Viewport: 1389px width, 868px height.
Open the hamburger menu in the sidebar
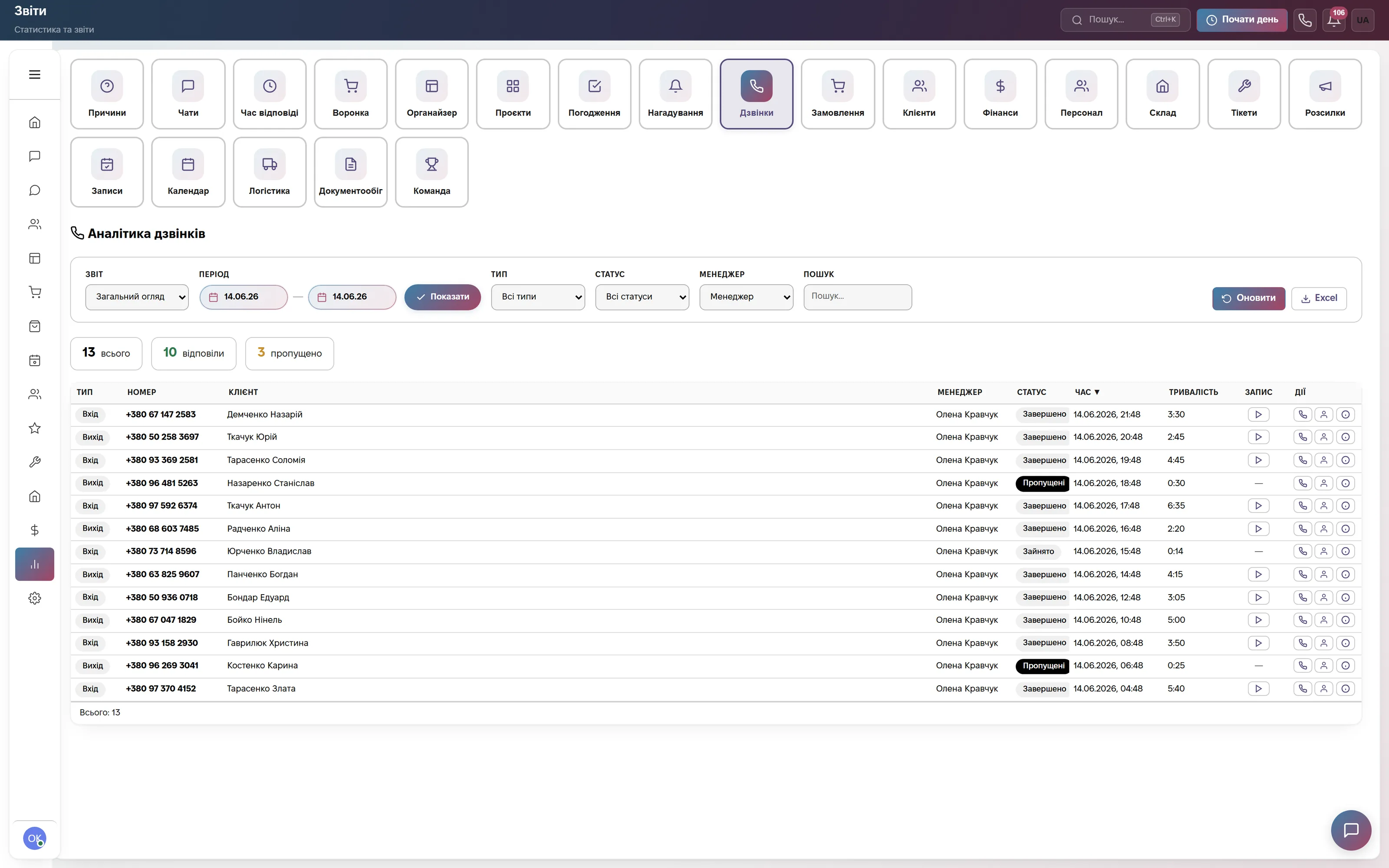(34, 75)
